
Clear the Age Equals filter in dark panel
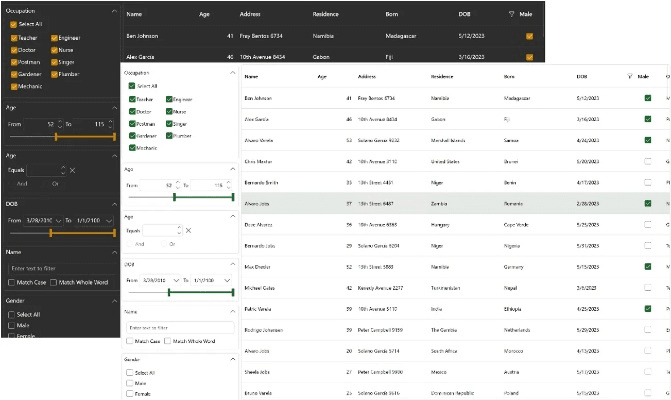77,170
